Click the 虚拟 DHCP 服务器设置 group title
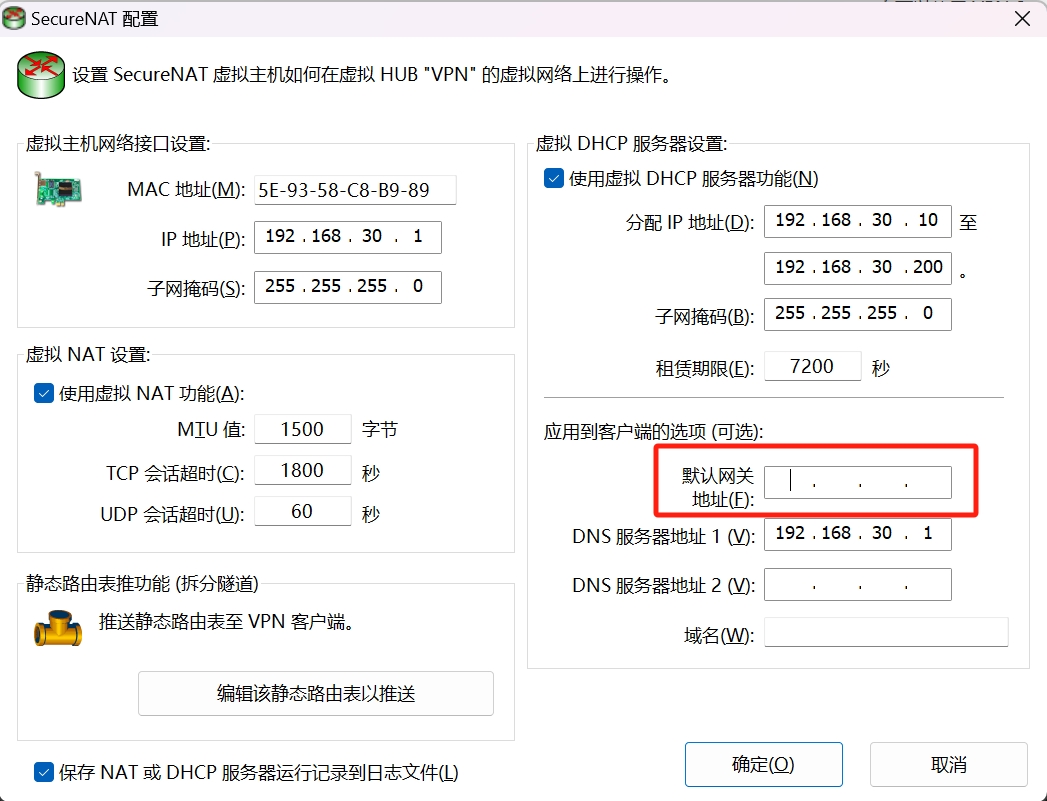This screenshot has width=1047, height=801. [631, 144]
